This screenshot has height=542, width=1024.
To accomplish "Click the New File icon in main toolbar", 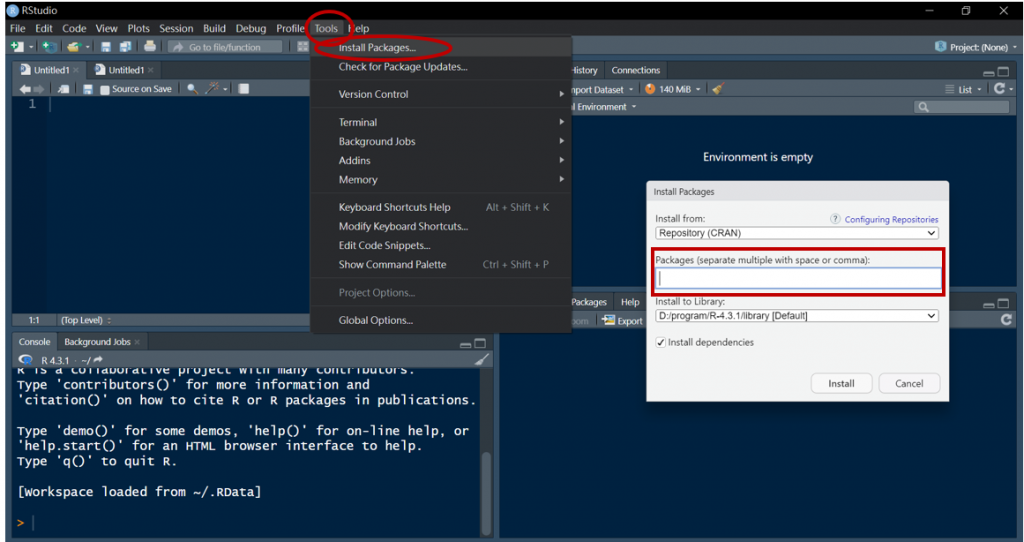I will click(x=17, y=47).
